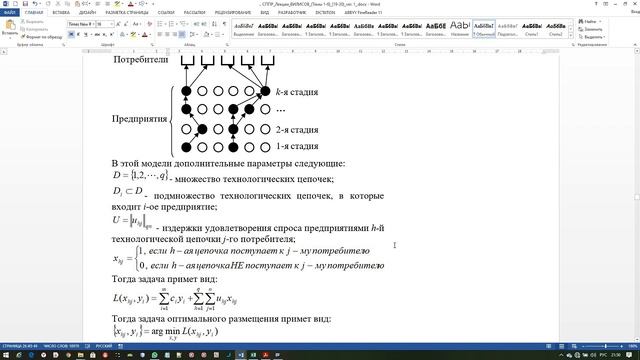Center the text

[167, 34]
